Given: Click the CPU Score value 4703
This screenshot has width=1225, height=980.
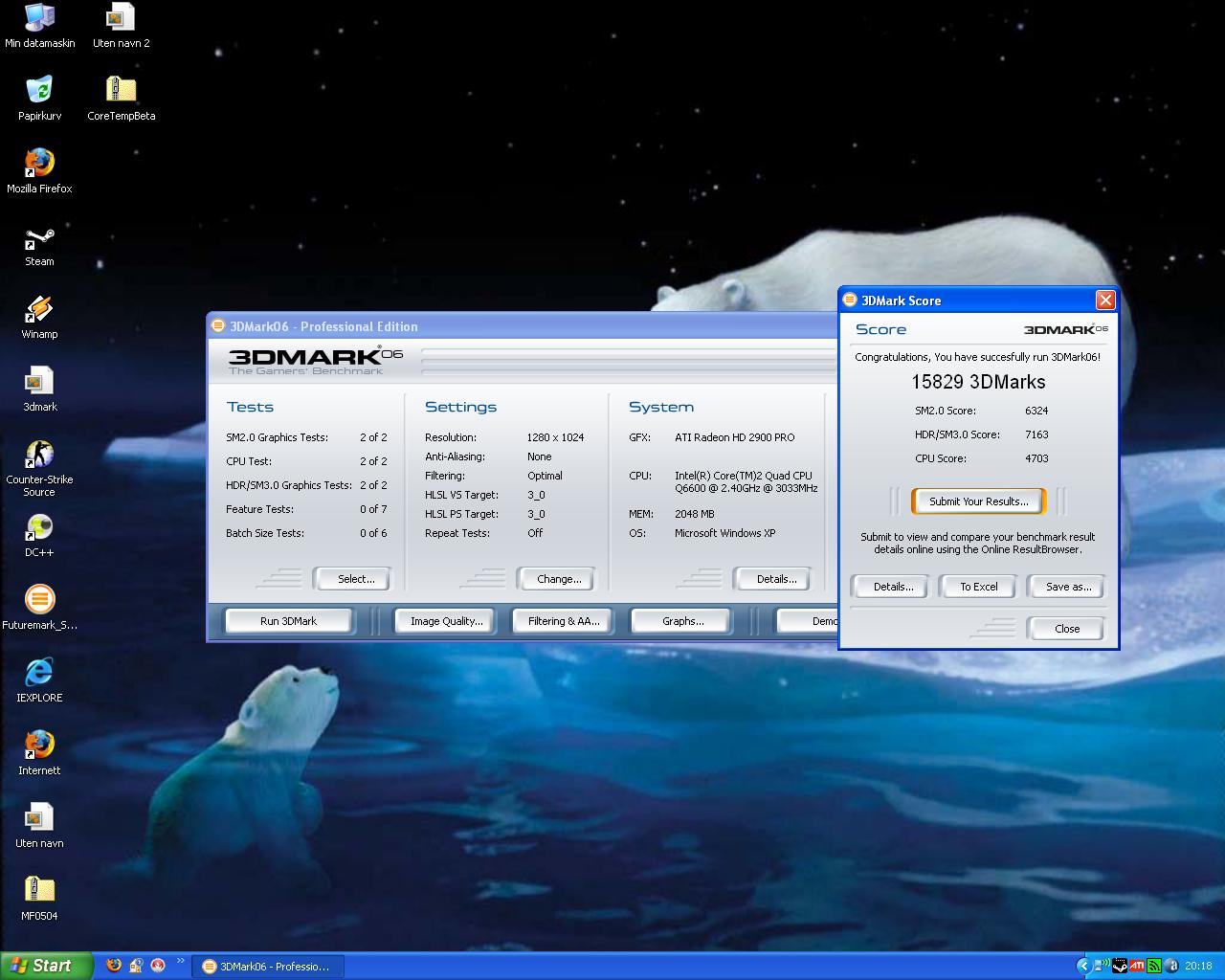Looking at the screenshot, I should [x=1036, y=458].
